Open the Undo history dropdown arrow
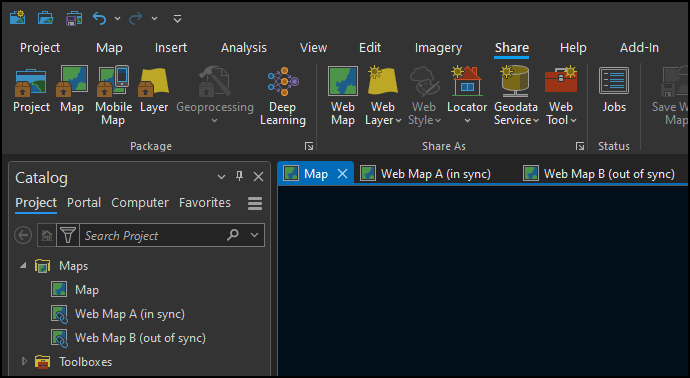Image resolution: width=690 pixels, height=378 pixels. (117, 18)
